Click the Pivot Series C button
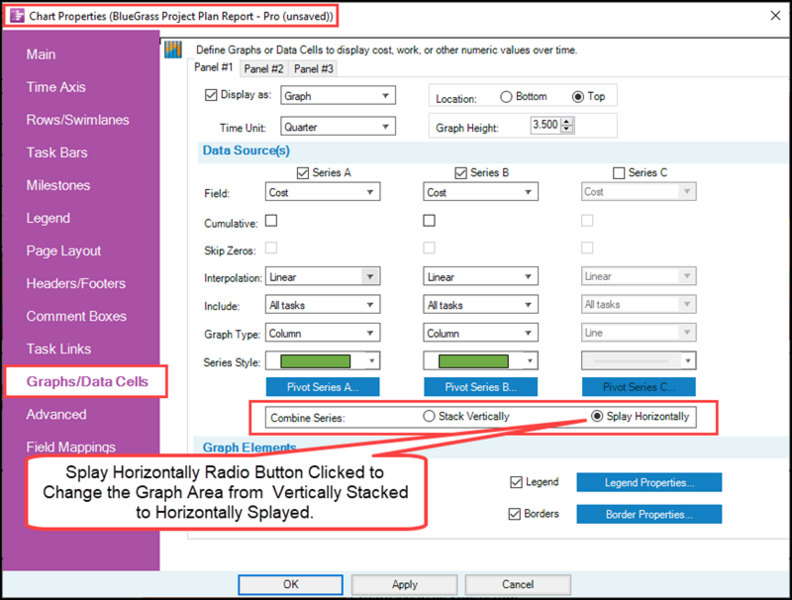The image size is (792, 600). tap(638, 387)
